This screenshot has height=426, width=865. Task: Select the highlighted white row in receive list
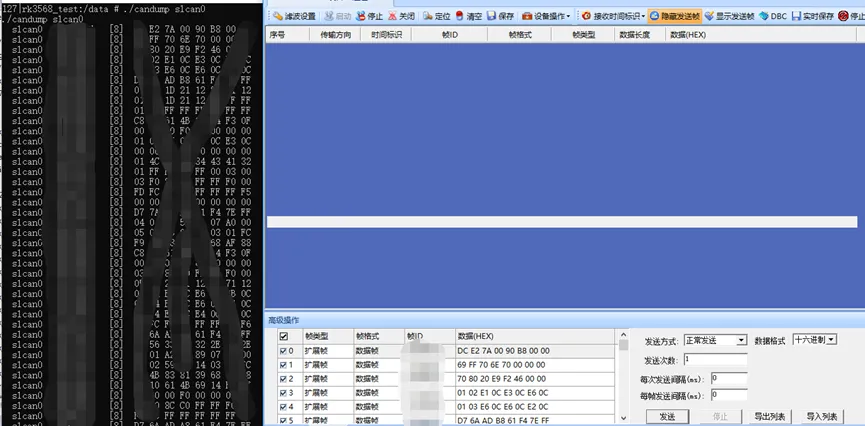pyautogui.click(x=562, y=222)
